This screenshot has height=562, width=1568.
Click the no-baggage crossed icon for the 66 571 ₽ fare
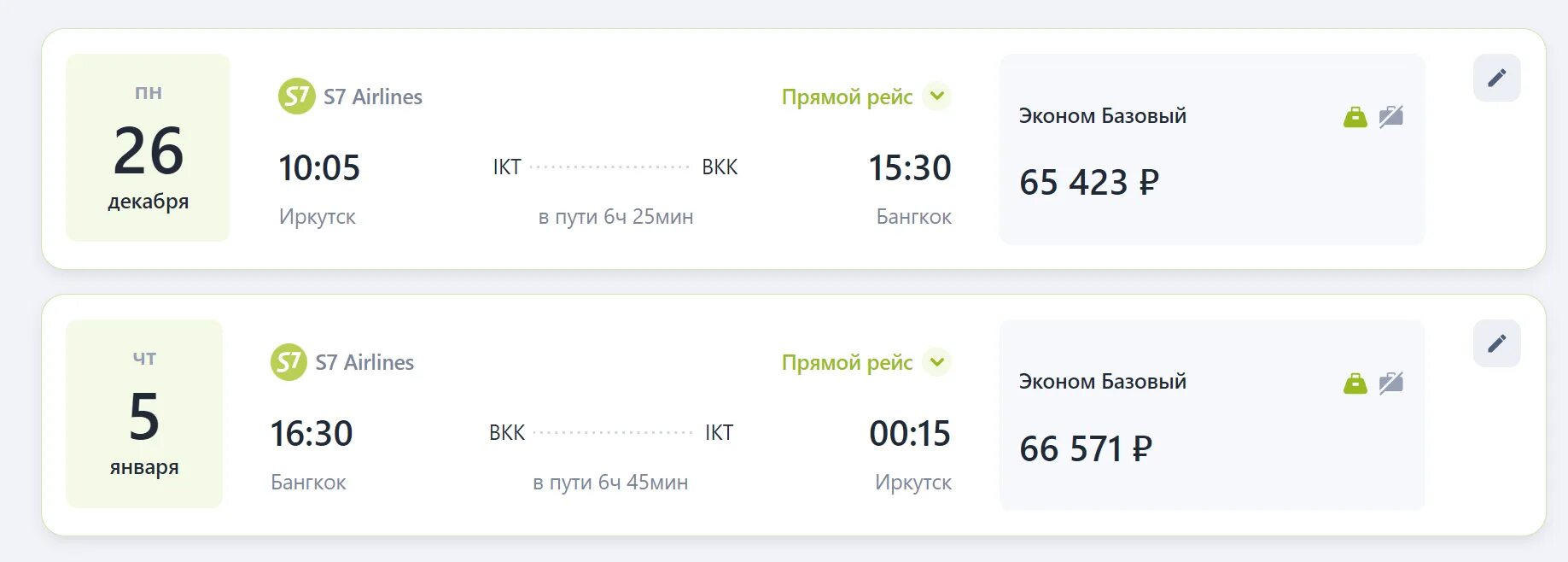(x=1391, y=383)
